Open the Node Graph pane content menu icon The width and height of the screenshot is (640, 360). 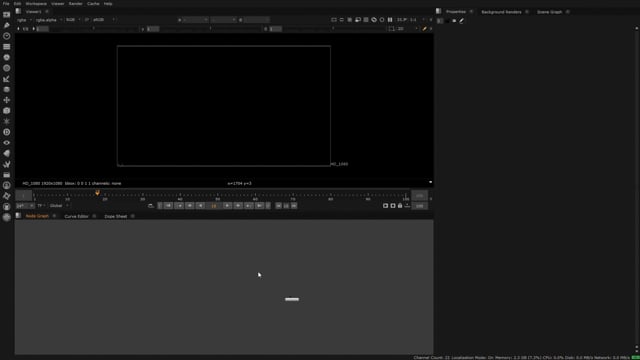coord(18,216)
